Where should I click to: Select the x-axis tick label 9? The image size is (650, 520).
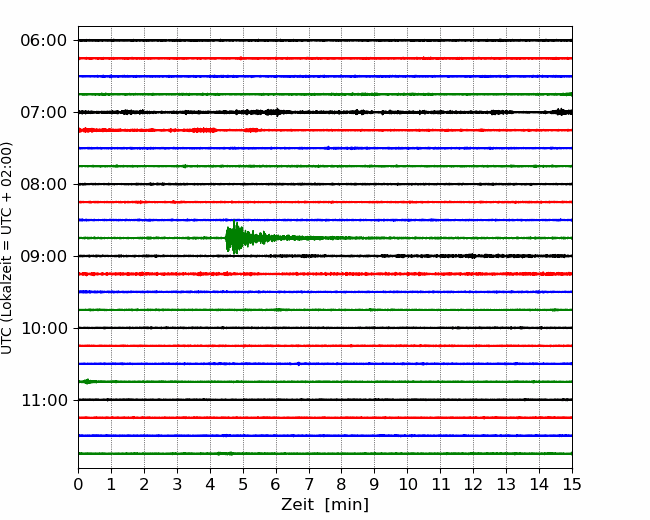tap(374, 484)
